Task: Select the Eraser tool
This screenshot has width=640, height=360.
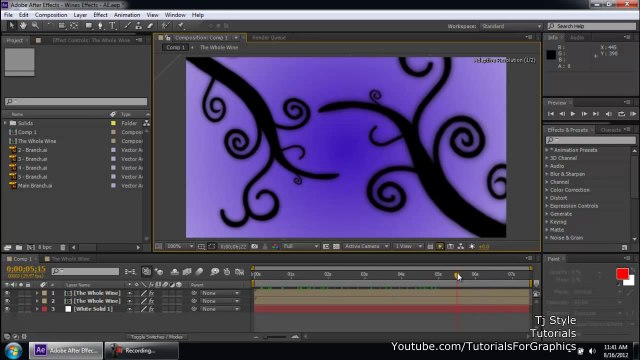Action: click(x=150, y=26)
